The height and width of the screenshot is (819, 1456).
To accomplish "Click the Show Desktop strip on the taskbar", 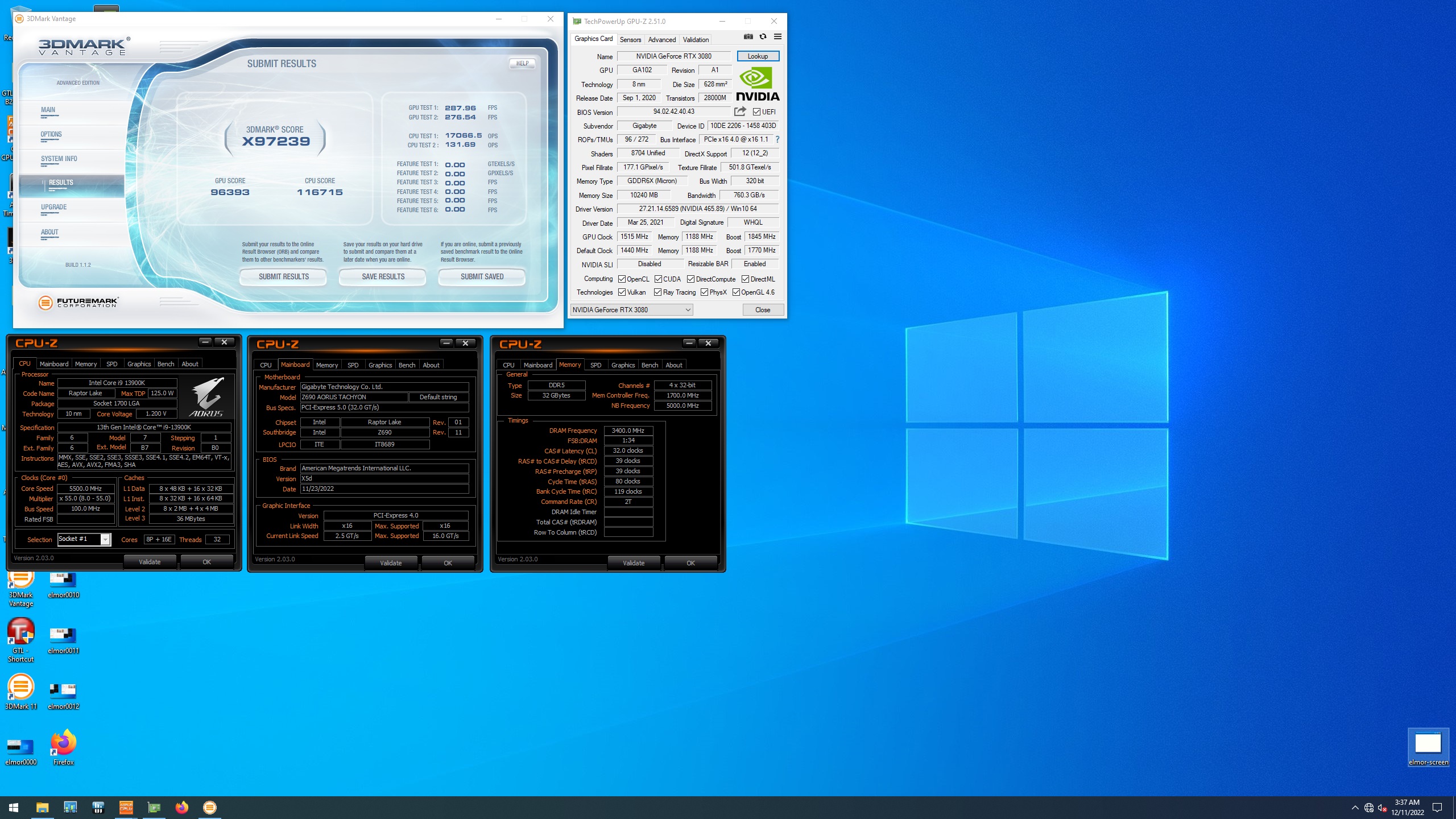I will (x=1454, y=808).
